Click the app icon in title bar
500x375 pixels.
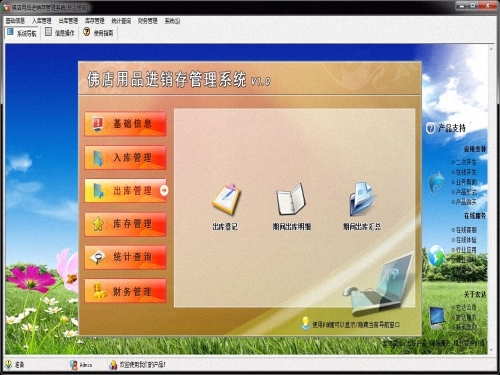6,7
